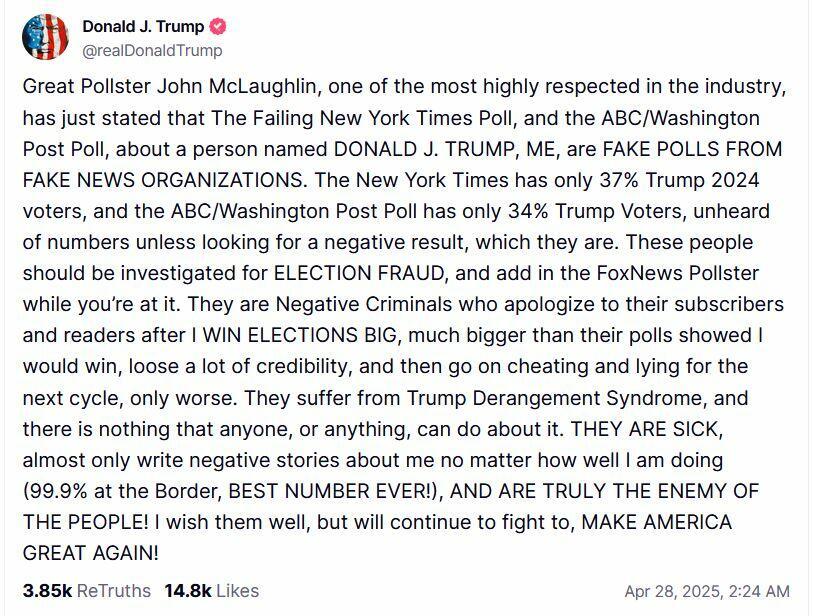Click the ReTruths label
Screen dimensions: 814x616
[114, 591]
